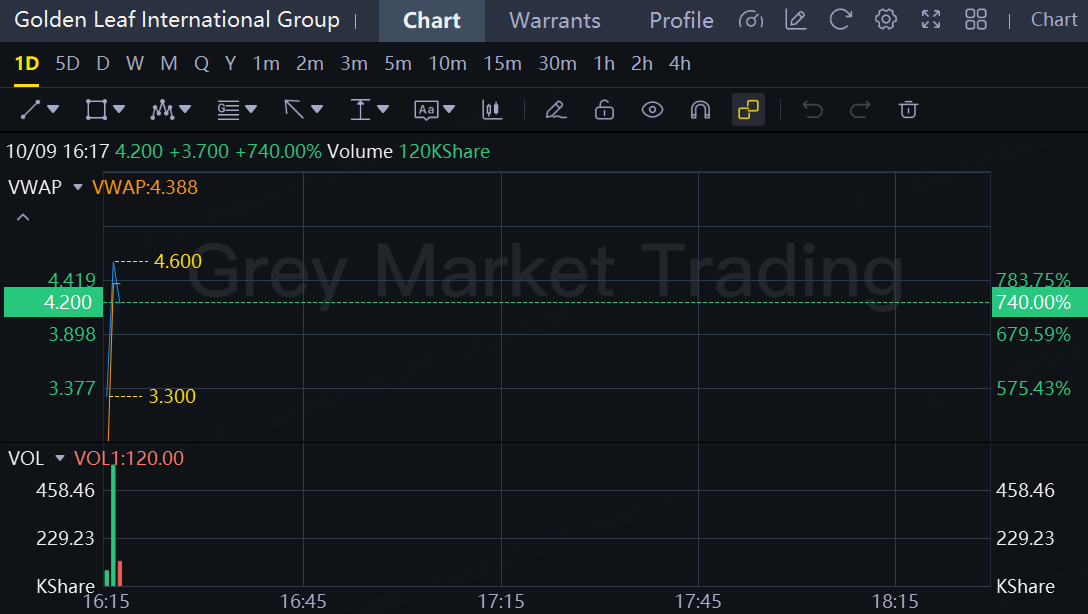The height and width of the screenshot is (614, 1088).
Task: Click the tallest green volume bar
Action: click(113, 525)
